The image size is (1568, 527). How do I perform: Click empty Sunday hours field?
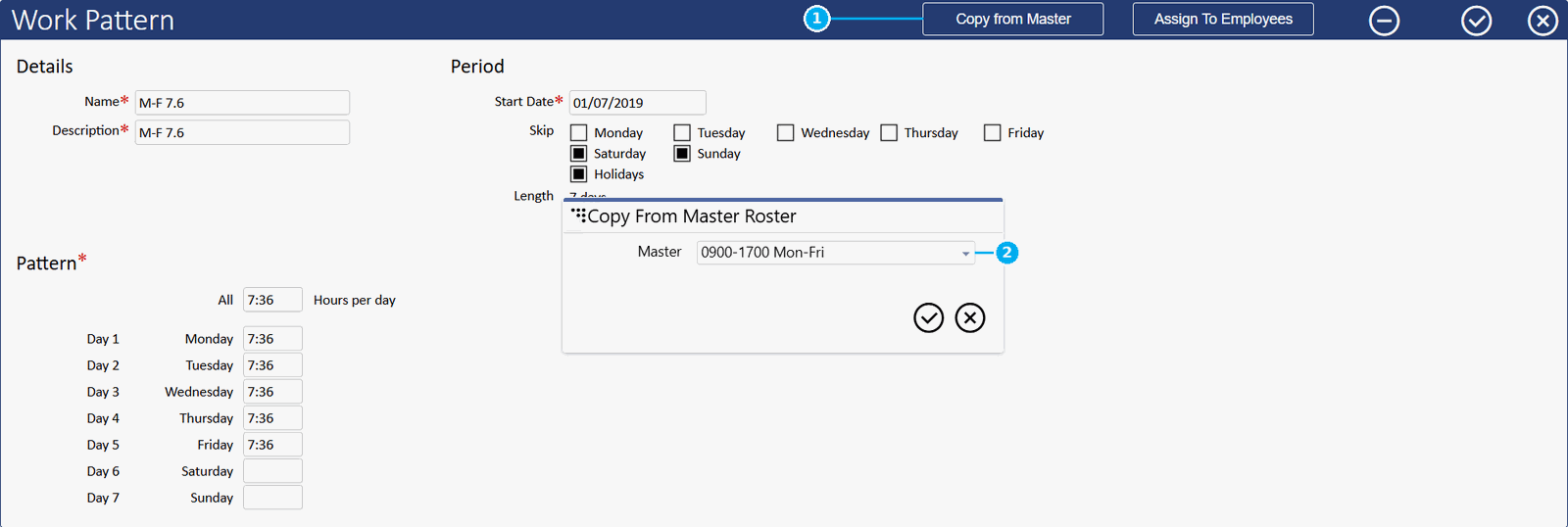click(x=272, y=498)
